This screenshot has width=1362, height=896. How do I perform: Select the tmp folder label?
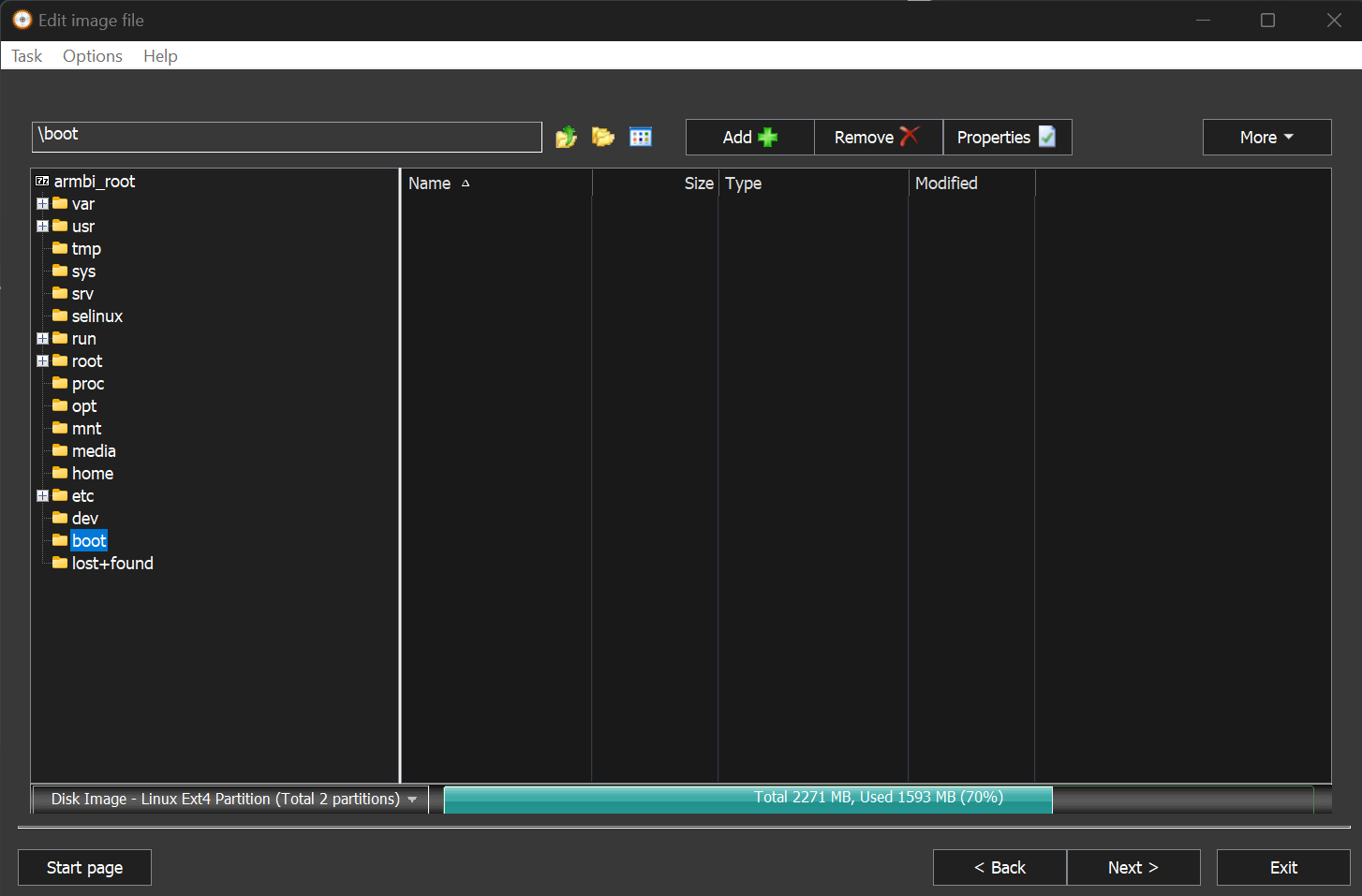86,248
